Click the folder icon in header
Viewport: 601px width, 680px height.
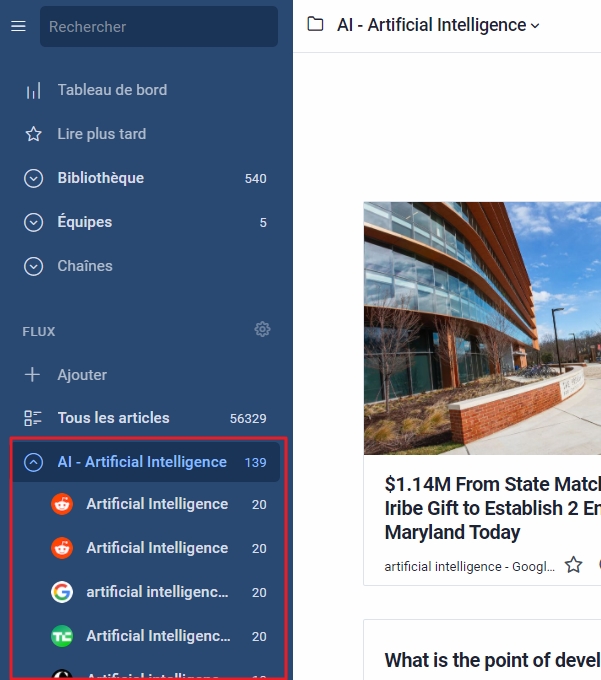point(315,24)
